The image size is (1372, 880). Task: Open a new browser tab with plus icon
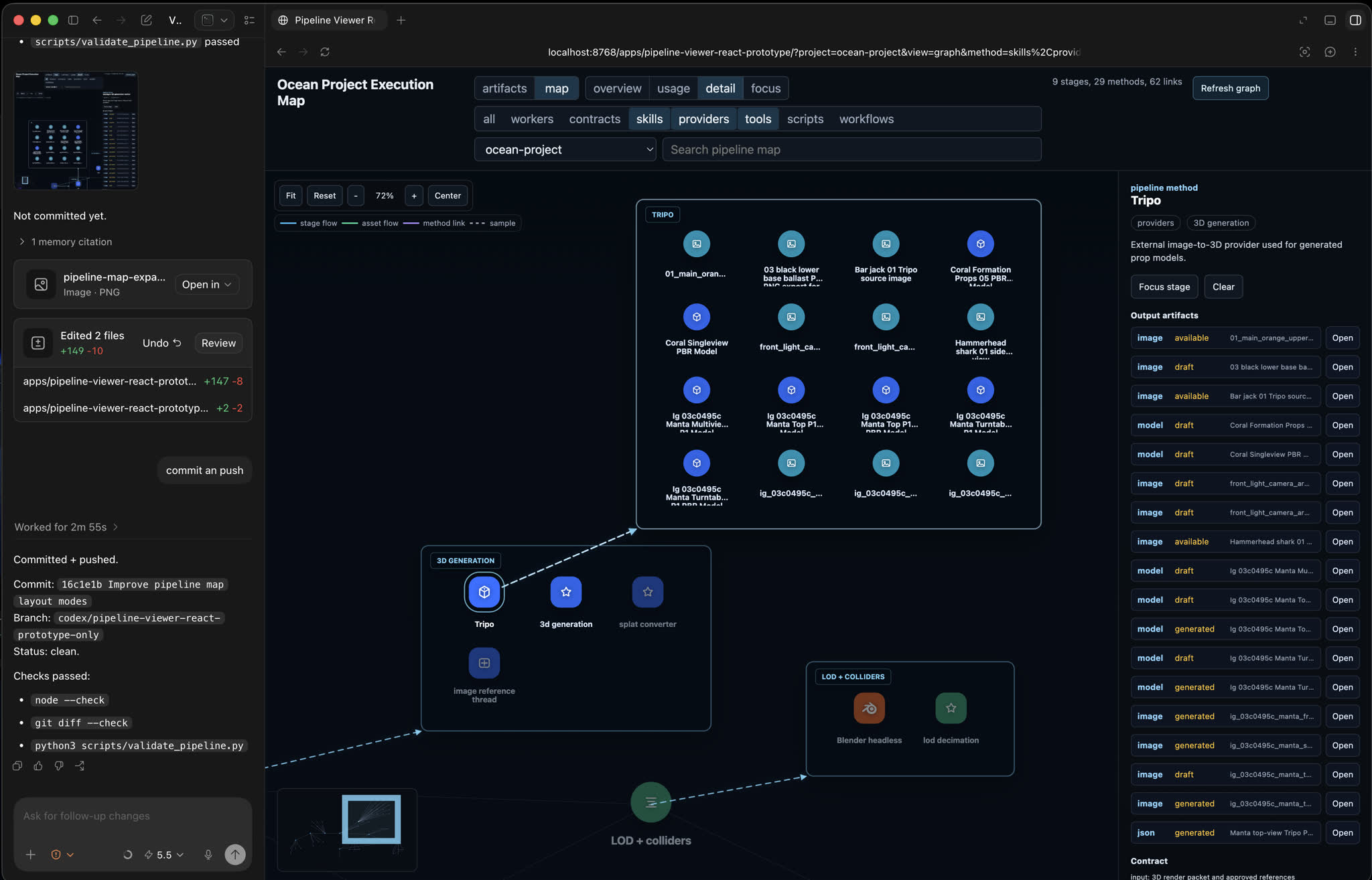pyautogui.click(x=401, y=20)
